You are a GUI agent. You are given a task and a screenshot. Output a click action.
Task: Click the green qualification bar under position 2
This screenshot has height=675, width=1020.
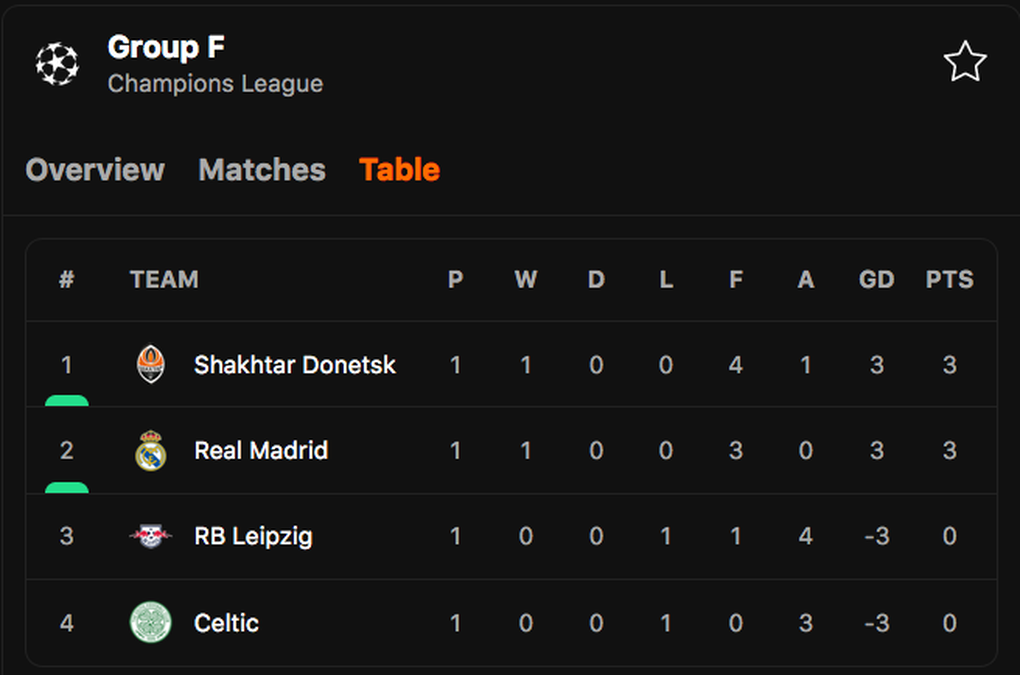pos(66,486)
